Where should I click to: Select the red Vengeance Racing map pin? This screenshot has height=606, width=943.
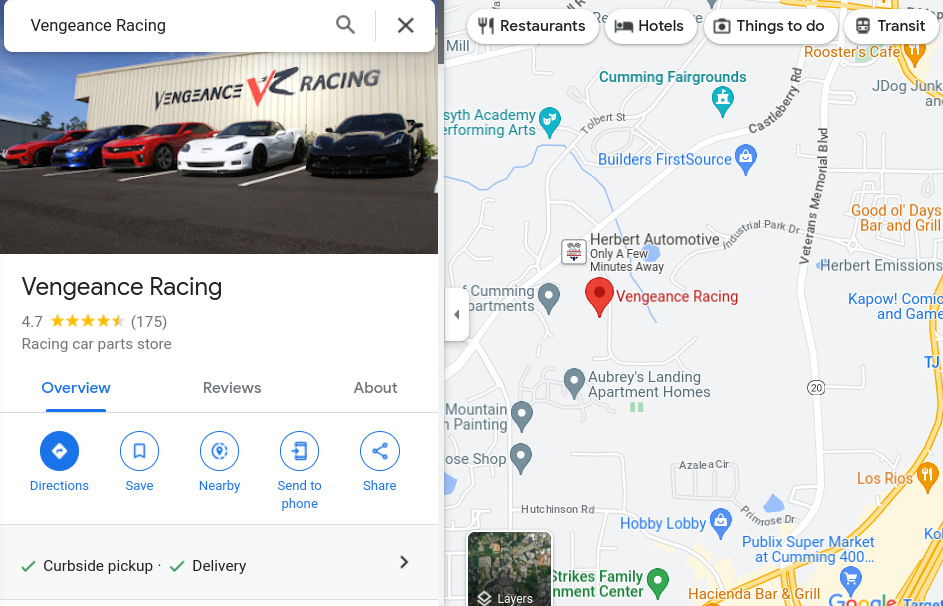pos(599,297)
